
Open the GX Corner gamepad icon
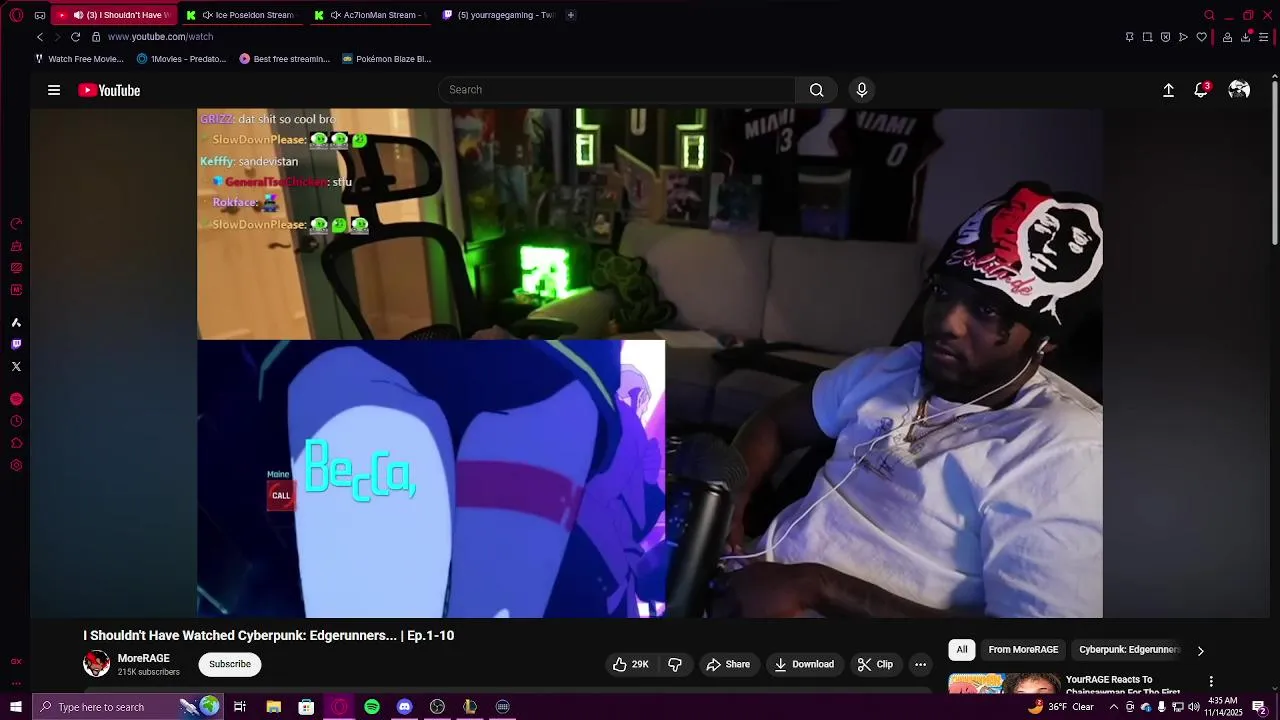[x=40, y=15]
